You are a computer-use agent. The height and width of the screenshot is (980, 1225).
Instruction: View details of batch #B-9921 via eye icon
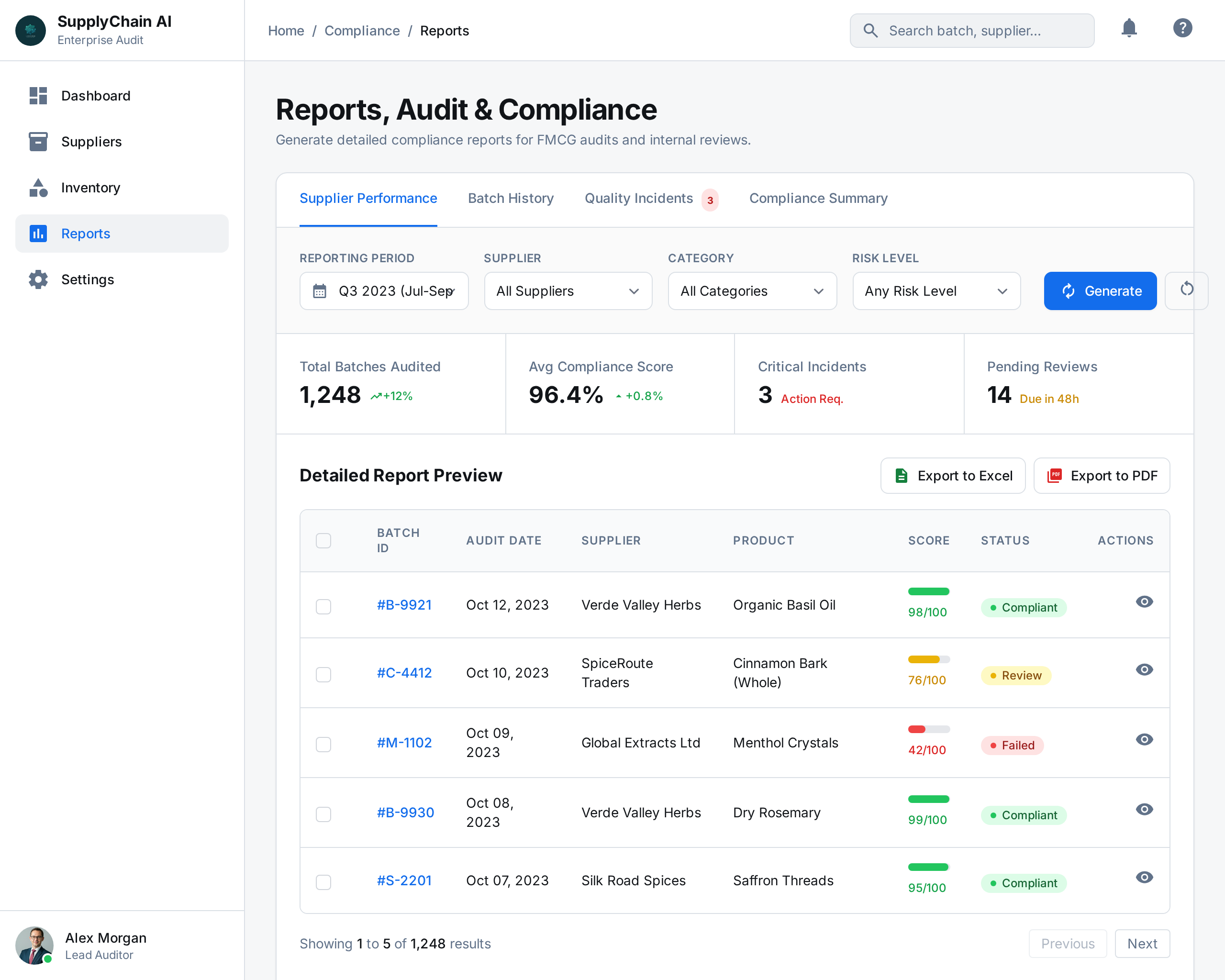(1144, 601)
